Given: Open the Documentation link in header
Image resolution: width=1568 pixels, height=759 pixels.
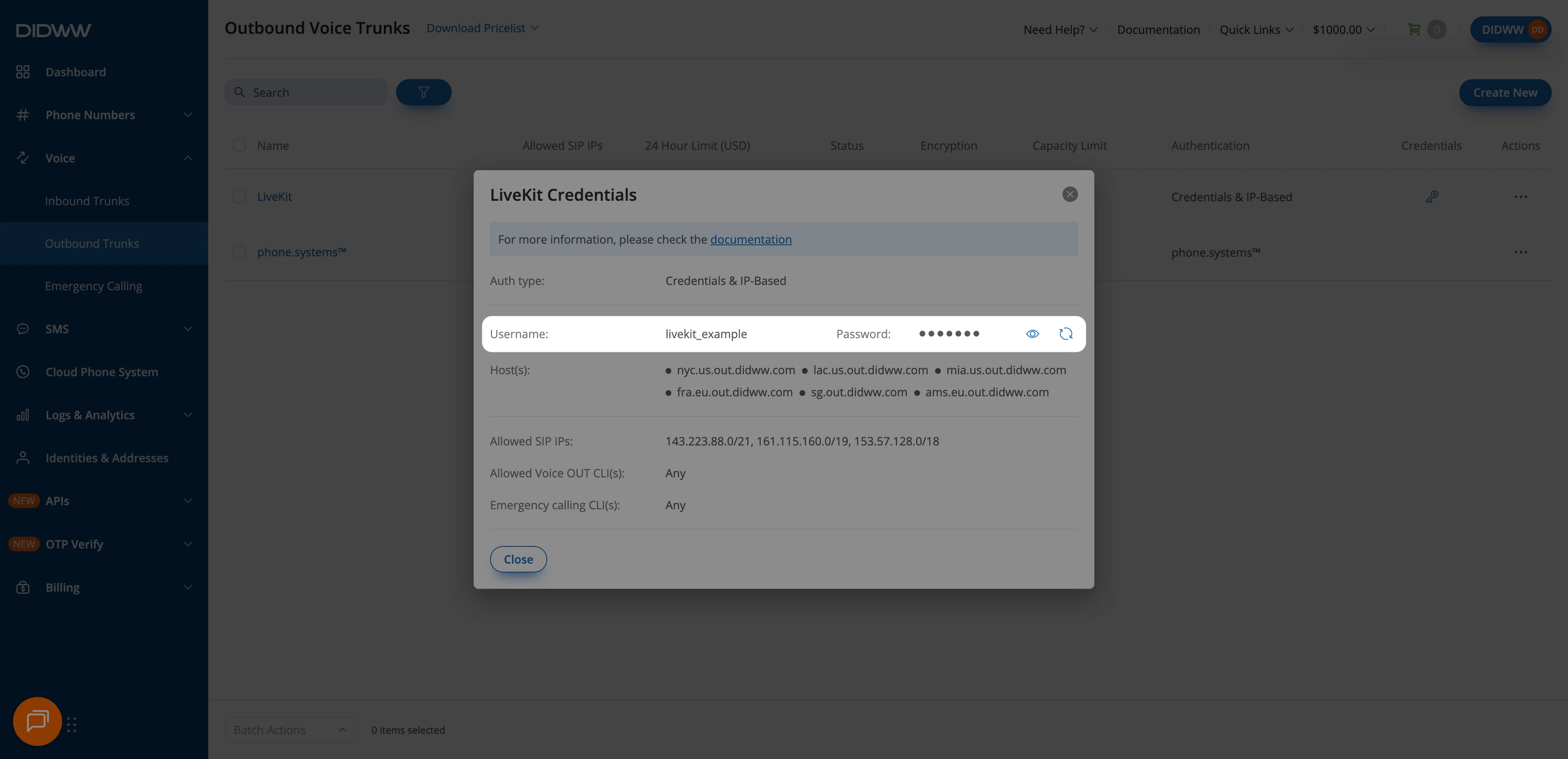Looking at the screenshot, I should tap(1158, 29).
